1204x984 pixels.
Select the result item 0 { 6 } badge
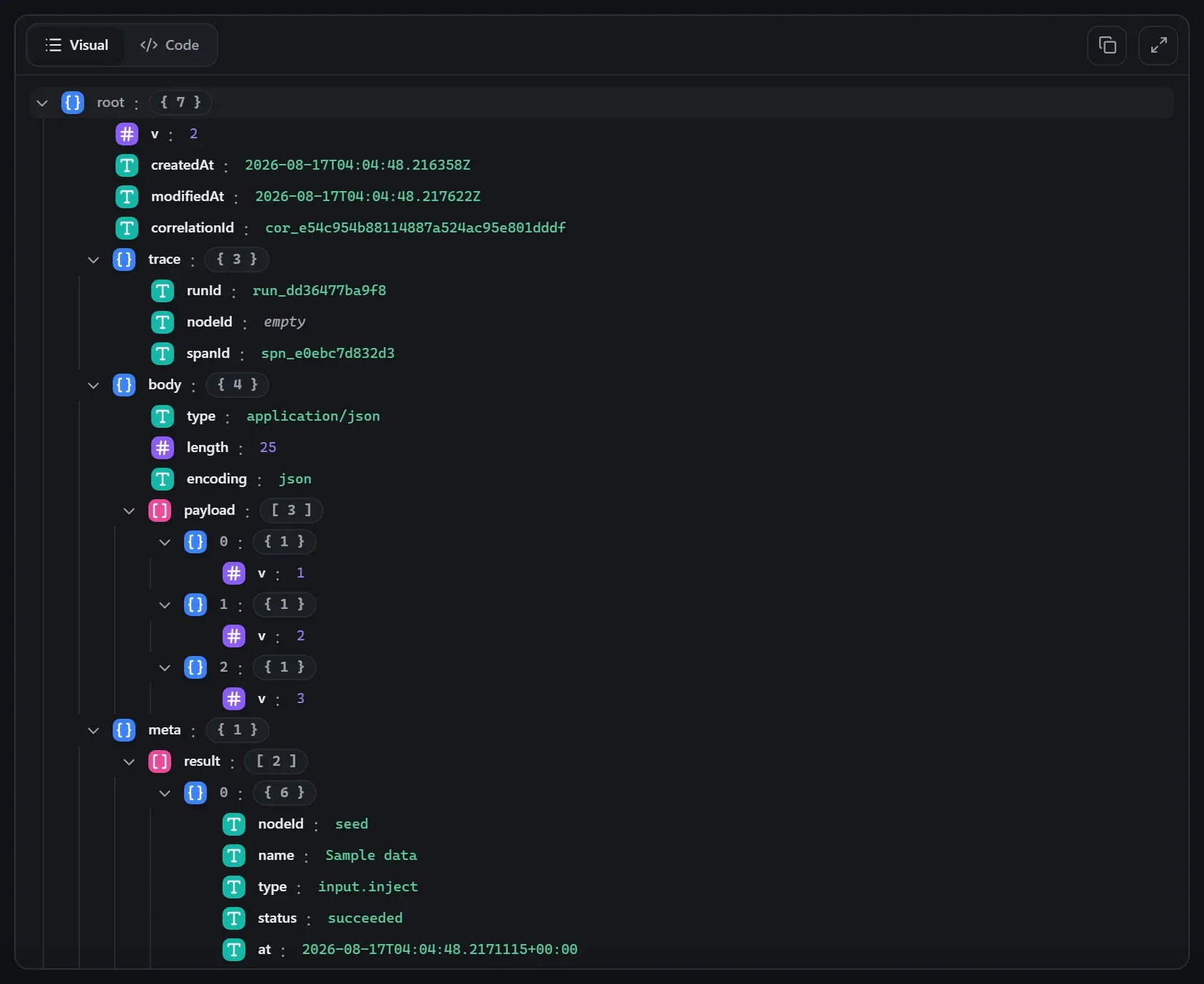tap(285, 793)
